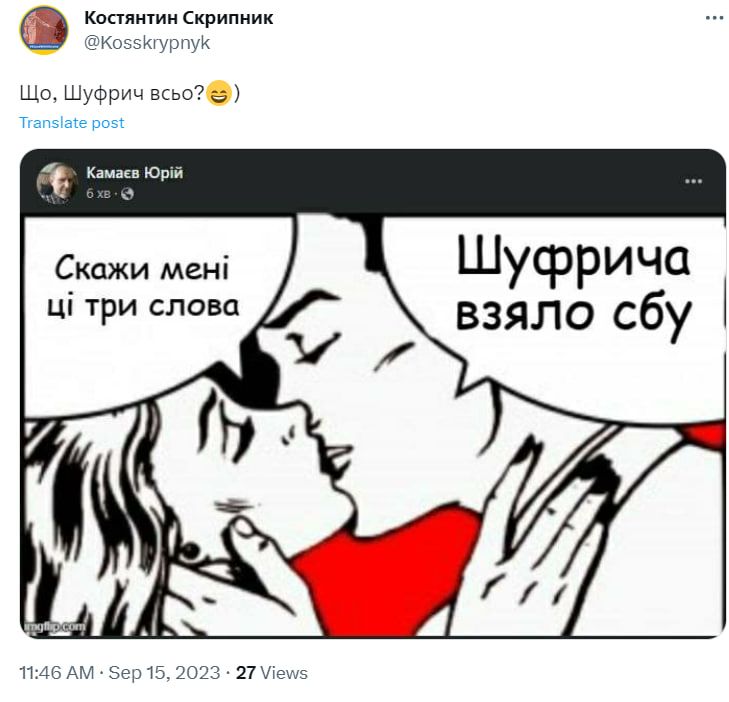Click Камаєв Юрій's profile photo
Screen dimensions: 729x702
[57, 183]
